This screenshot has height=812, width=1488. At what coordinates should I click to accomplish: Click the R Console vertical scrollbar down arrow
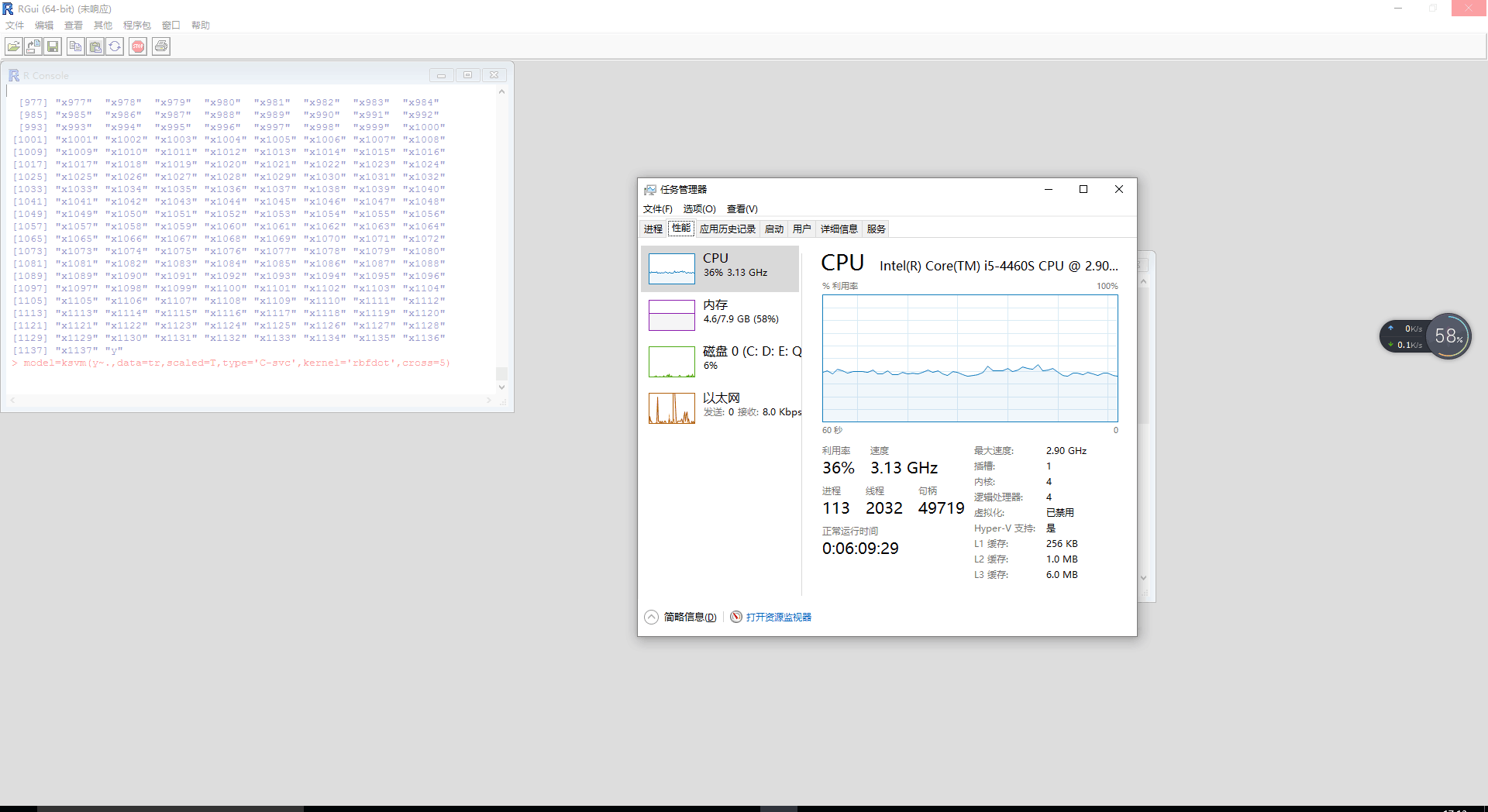(x=501, y=387)
